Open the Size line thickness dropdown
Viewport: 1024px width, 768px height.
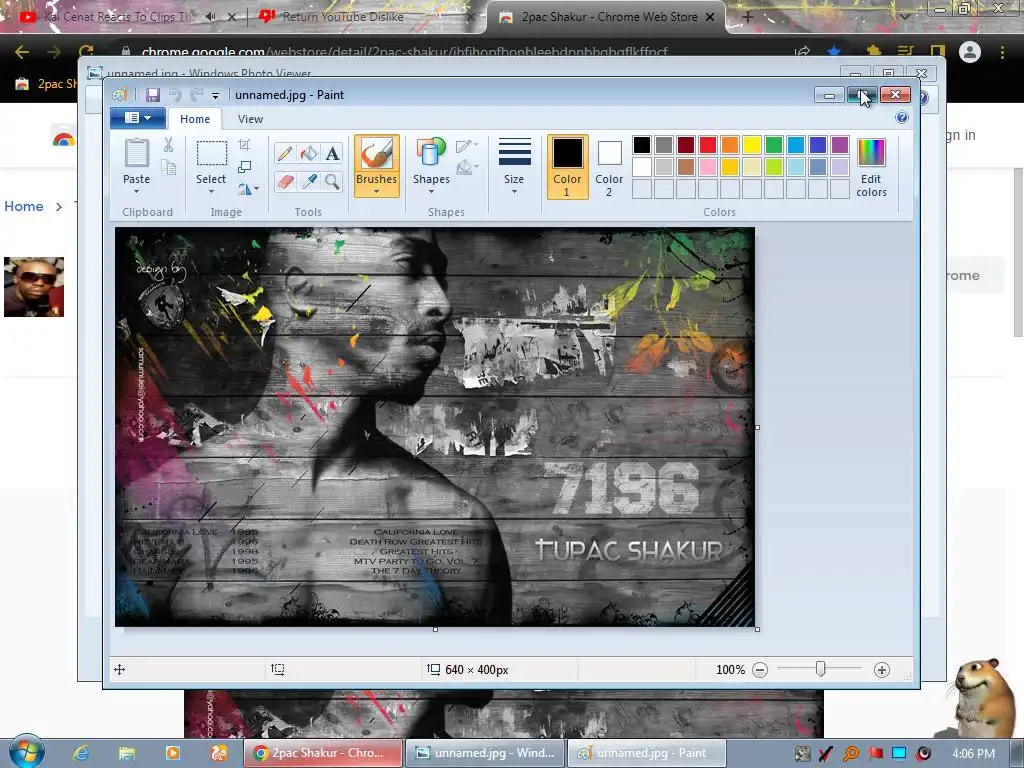(514, 166)
